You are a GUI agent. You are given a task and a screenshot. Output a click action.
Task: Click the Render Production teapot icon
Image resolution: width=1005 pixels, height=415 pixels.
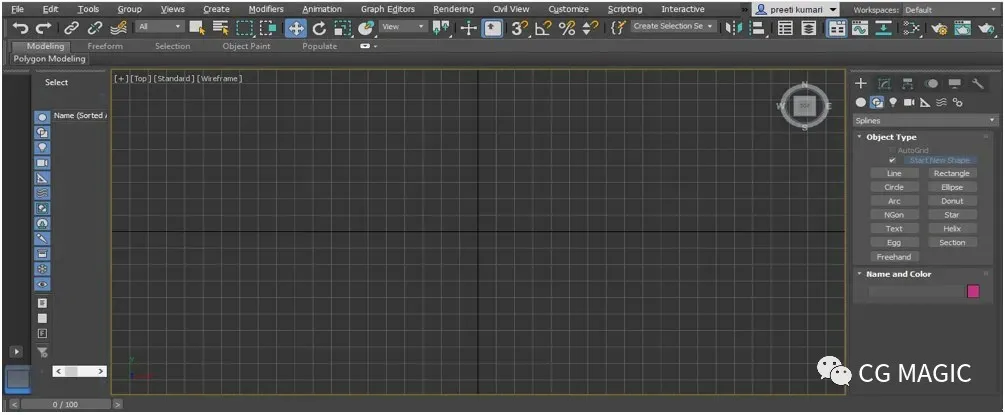(986, 28)
